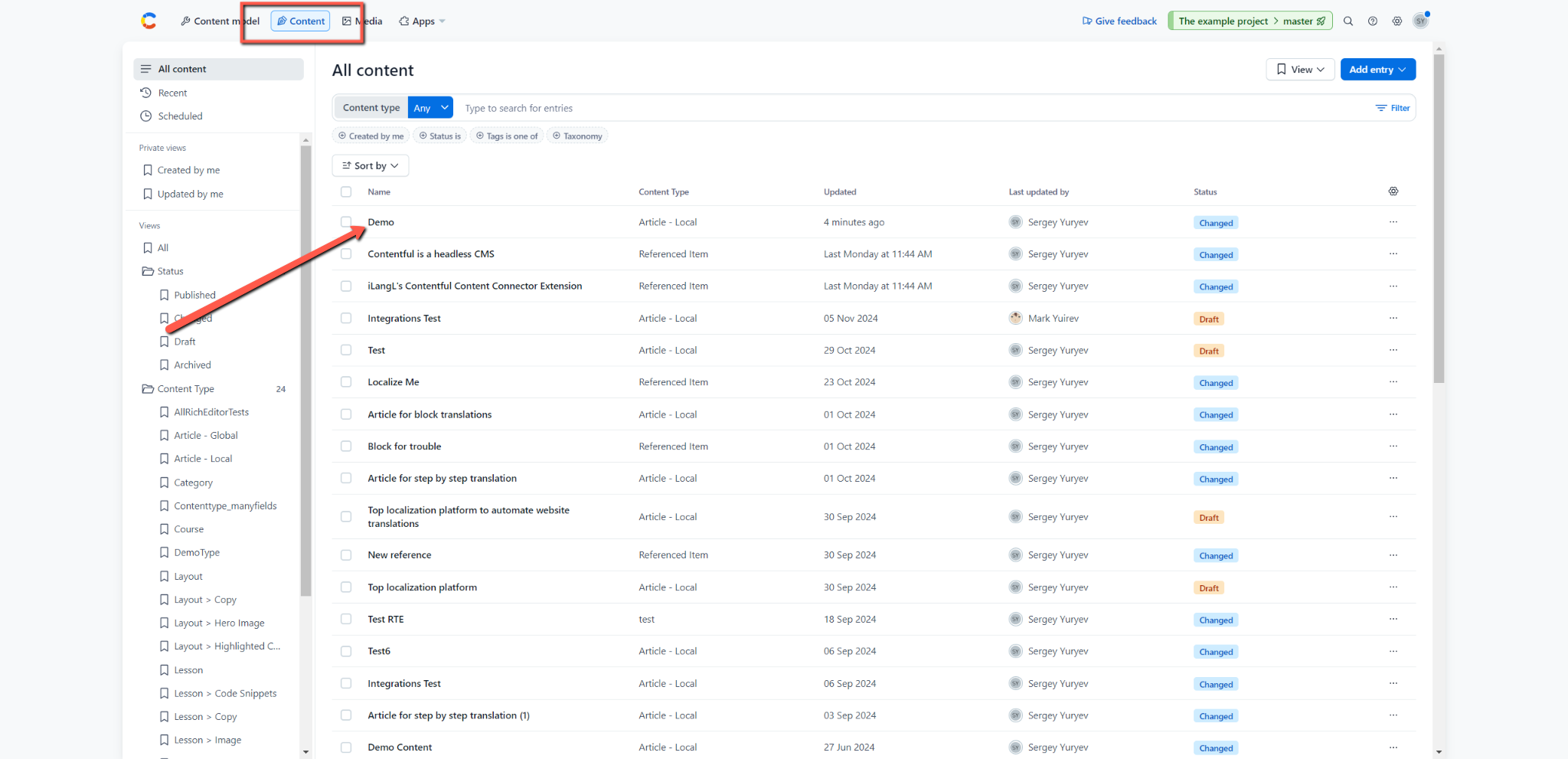Viewport: 1568px width, 759px height.
Task: Select the Archived status view
Action: (192, 365)
